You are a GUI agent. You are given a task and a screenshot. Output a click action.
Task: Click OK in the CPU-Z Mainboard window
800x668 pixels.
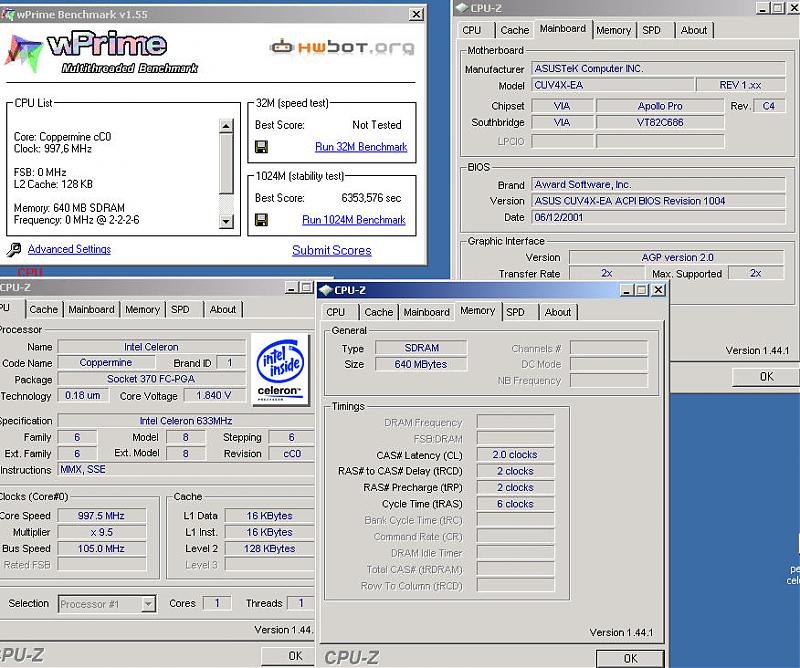[x=766, y=377]
